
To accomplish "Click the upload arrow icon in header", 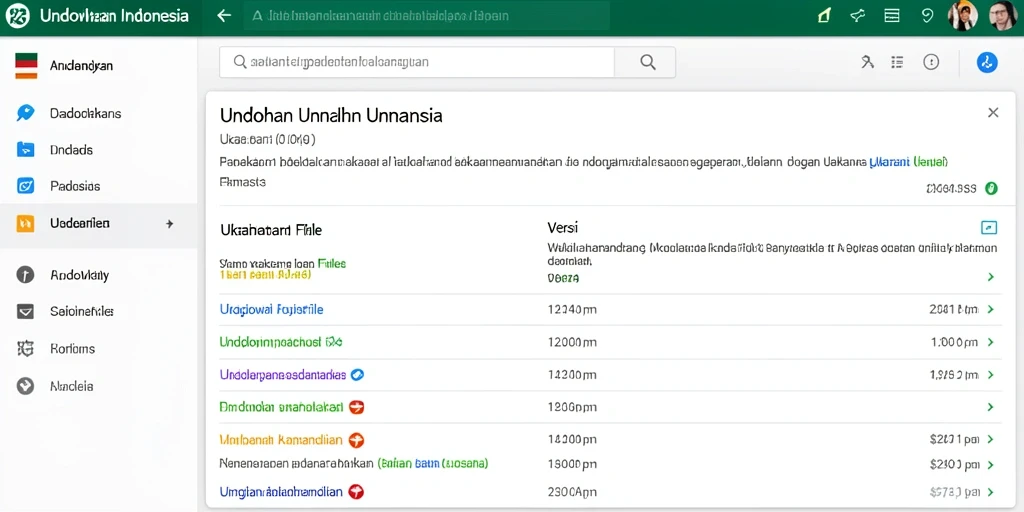I will tap(824, 16).
